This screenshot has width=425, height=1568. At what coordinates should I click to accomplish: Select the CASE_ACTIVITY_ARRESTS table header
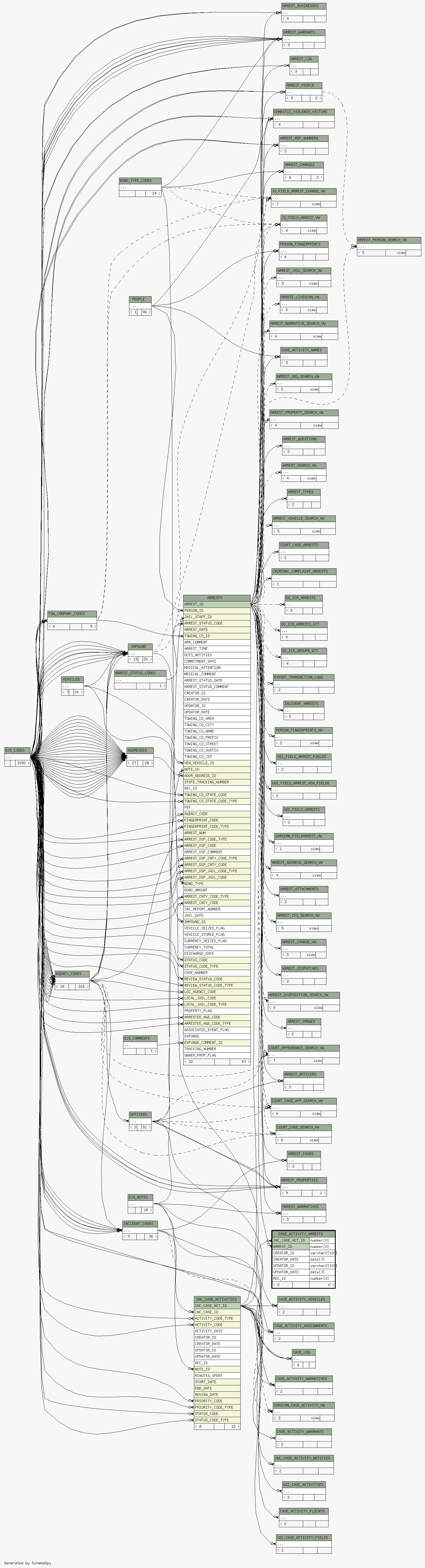[x=303, y=1234]
